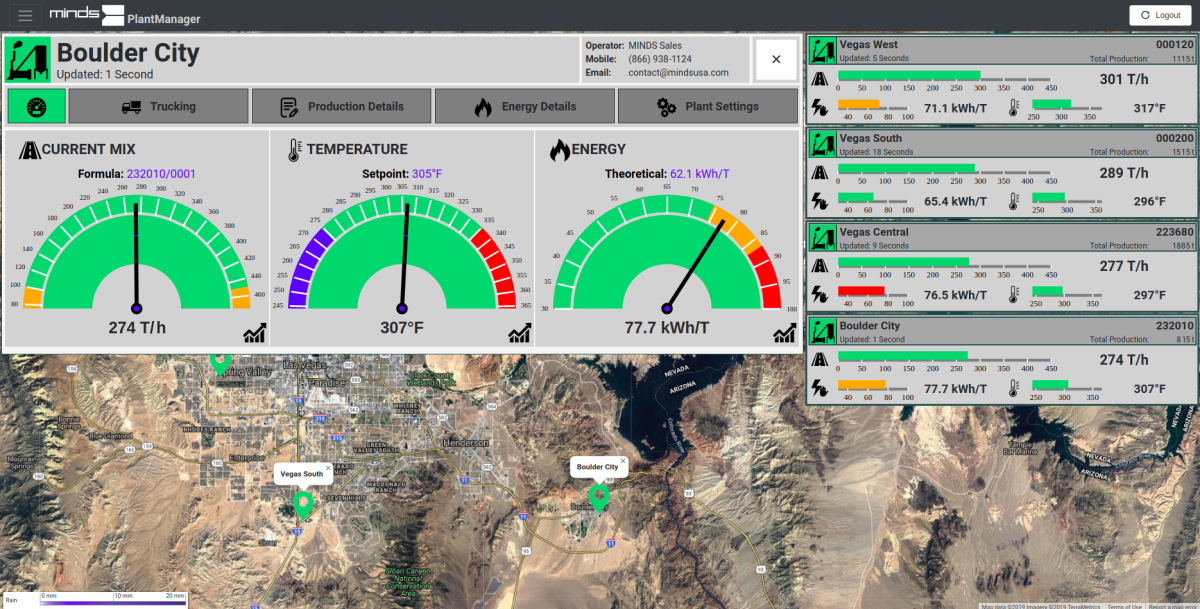Click formula link 232010/0001

pos(161,174)
